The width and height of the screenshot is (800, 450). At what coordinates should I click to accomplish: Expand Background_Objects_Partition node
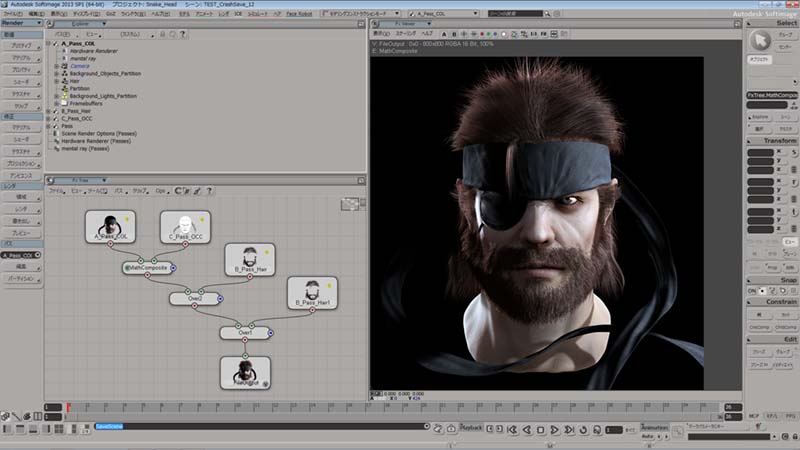click(x=57, y=73)
